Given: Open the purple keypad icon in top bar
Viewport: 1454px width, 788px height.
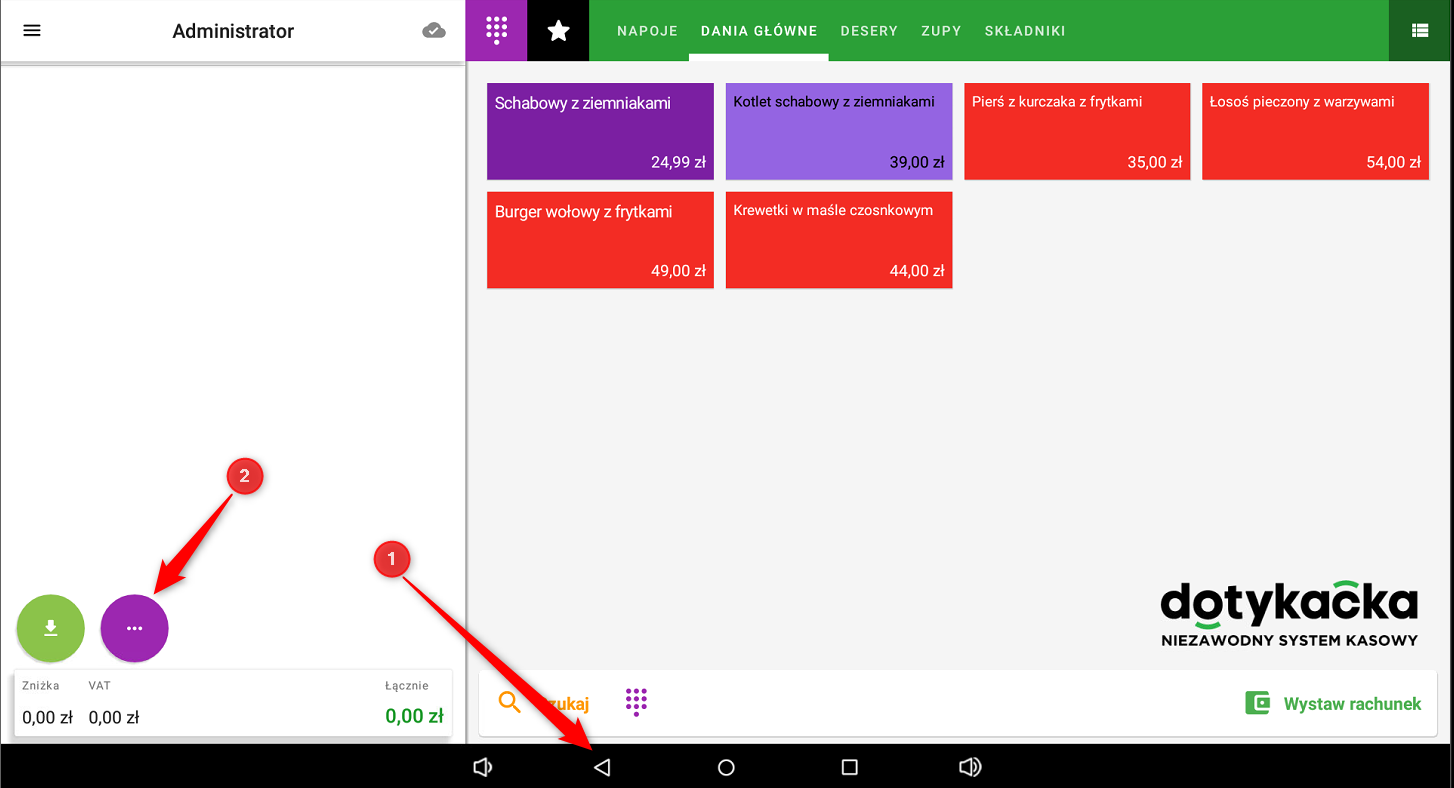Looking at the screenshot, I should [496, 31].
